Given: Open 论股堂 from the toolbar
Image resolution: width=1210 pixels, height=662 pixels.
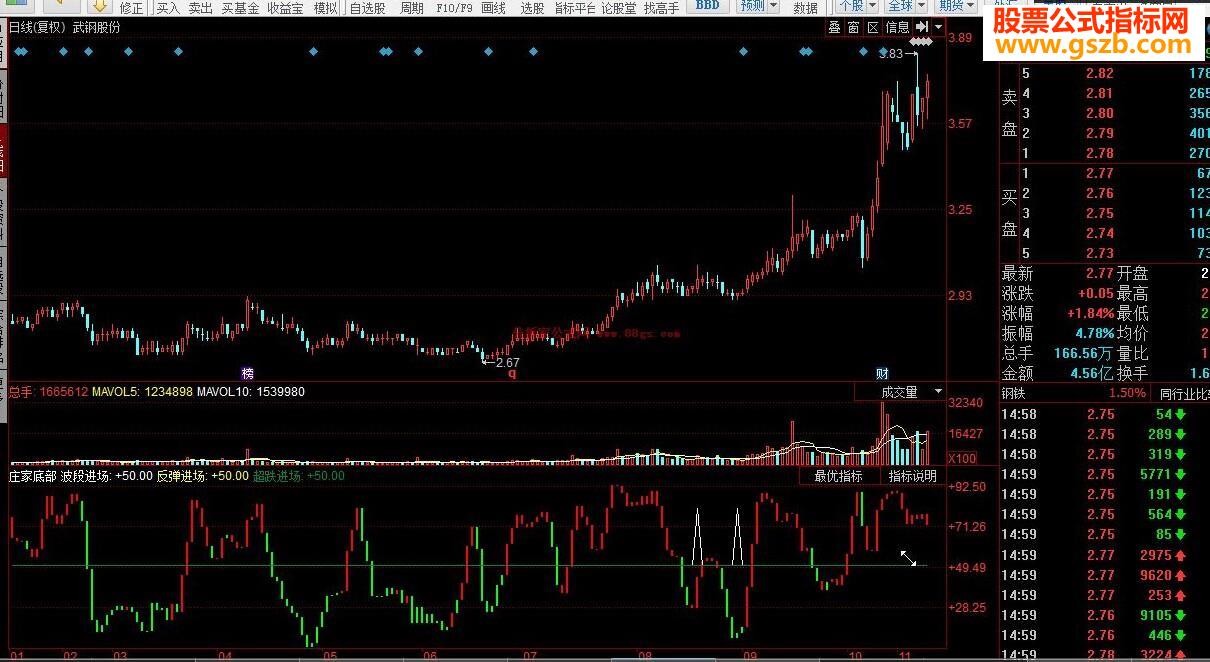Looking at the screenshot, I should pos(620,8).
